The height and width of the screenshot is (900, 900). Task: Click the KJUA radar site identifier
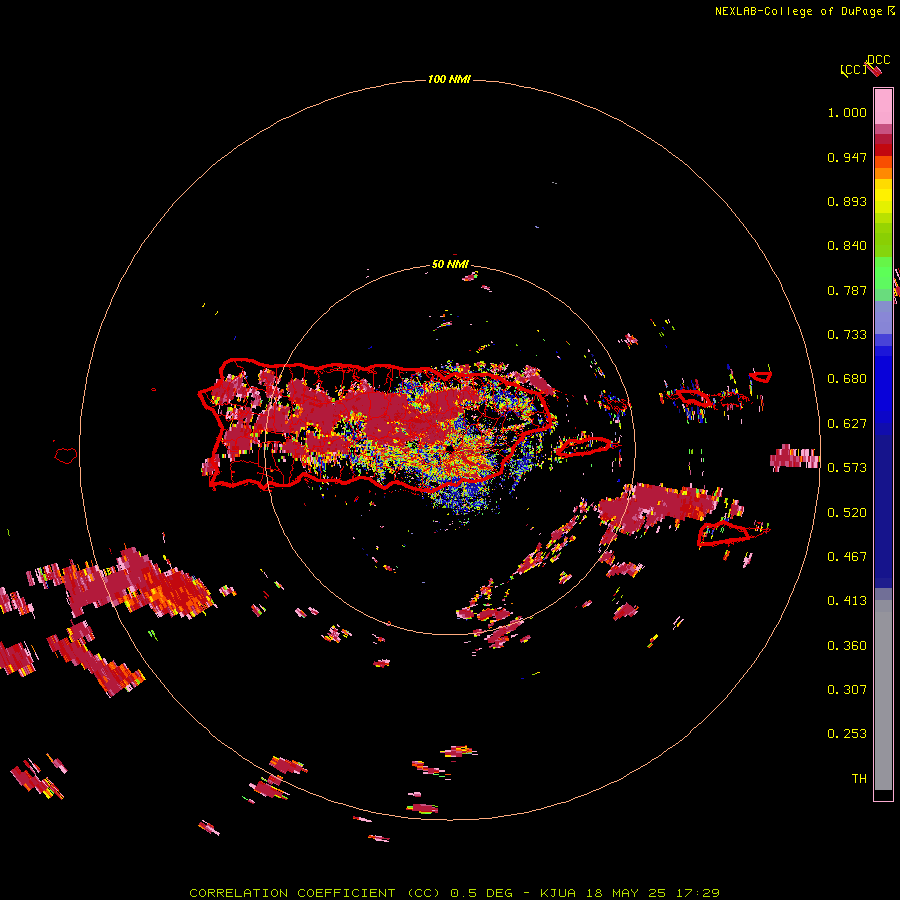click(558, 893)
